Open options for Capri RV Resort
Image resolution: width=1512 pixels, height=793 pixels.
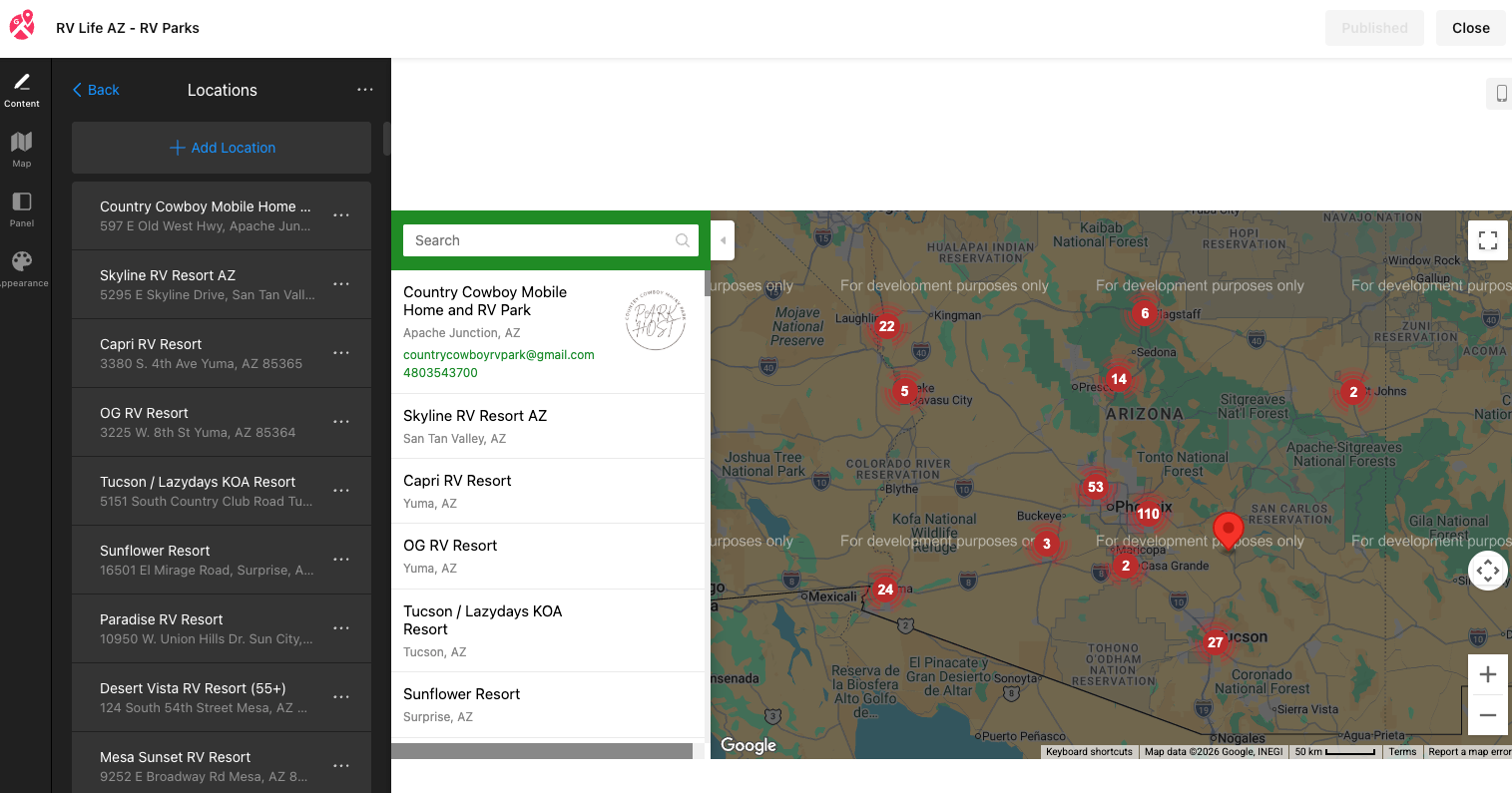[x=341, y=353]
